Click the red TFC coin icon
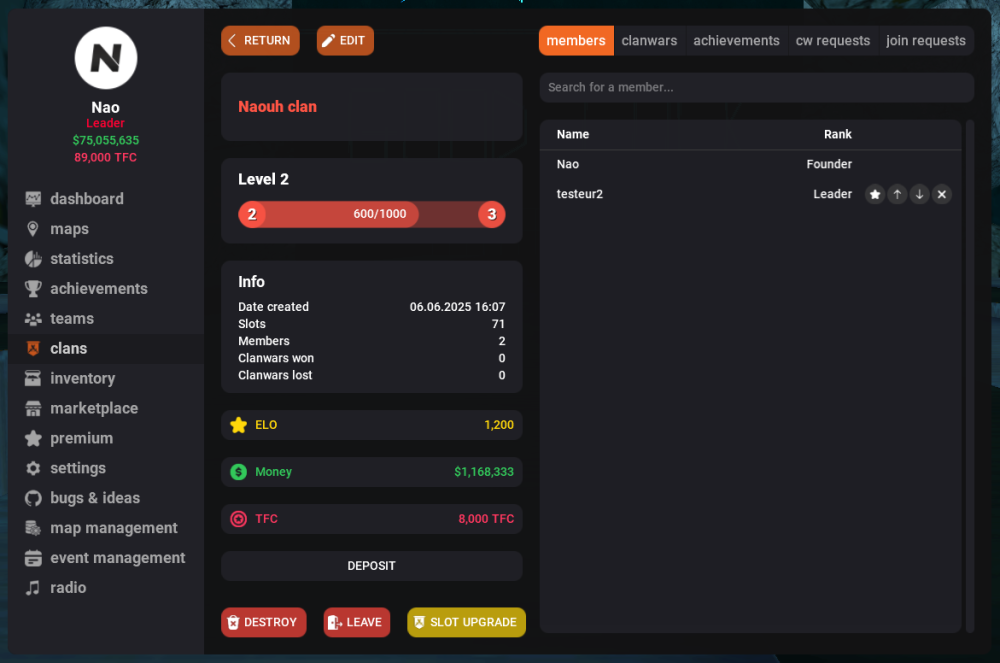The height and width of the screenshot is (663, 1000). tap(239, 519)
